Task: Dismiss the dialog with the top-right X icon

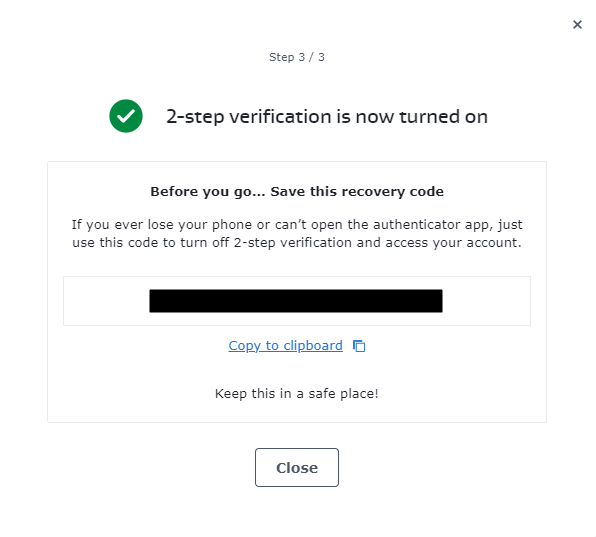Action: tap(577, 25)
